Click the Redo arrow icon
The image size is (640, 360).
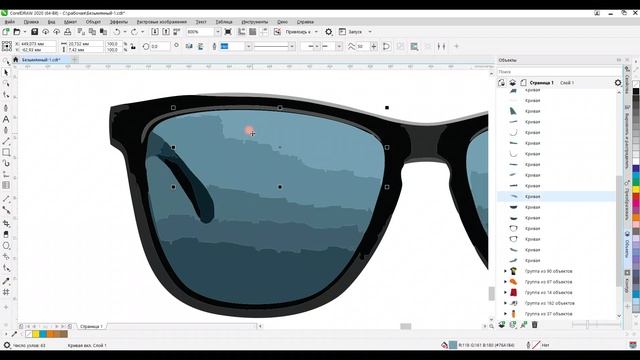click(x=134, y=32)
